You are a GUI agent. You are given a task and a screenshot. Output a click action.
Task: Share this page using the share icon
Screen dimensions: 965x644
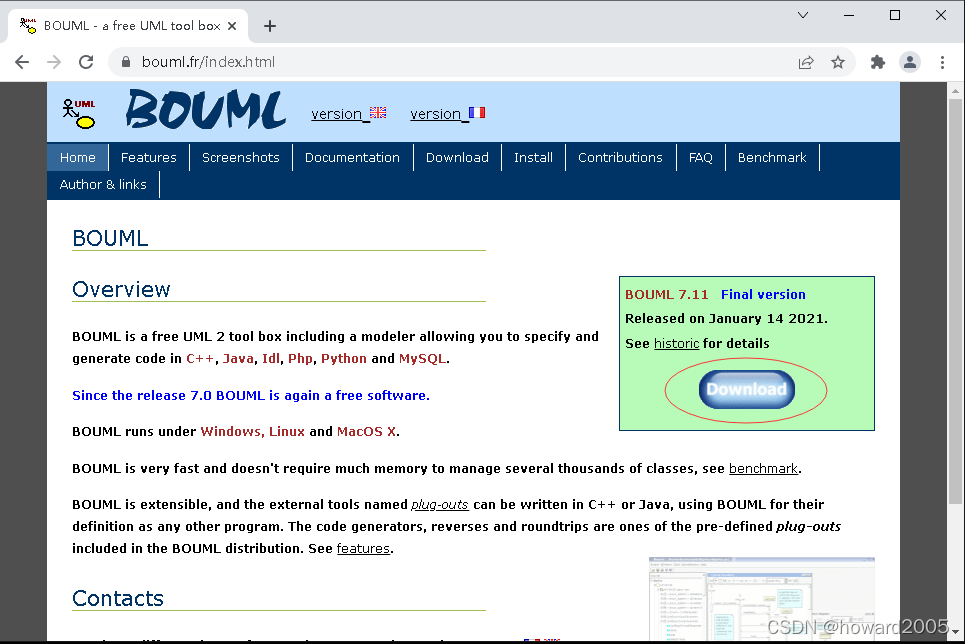point(806,62)
